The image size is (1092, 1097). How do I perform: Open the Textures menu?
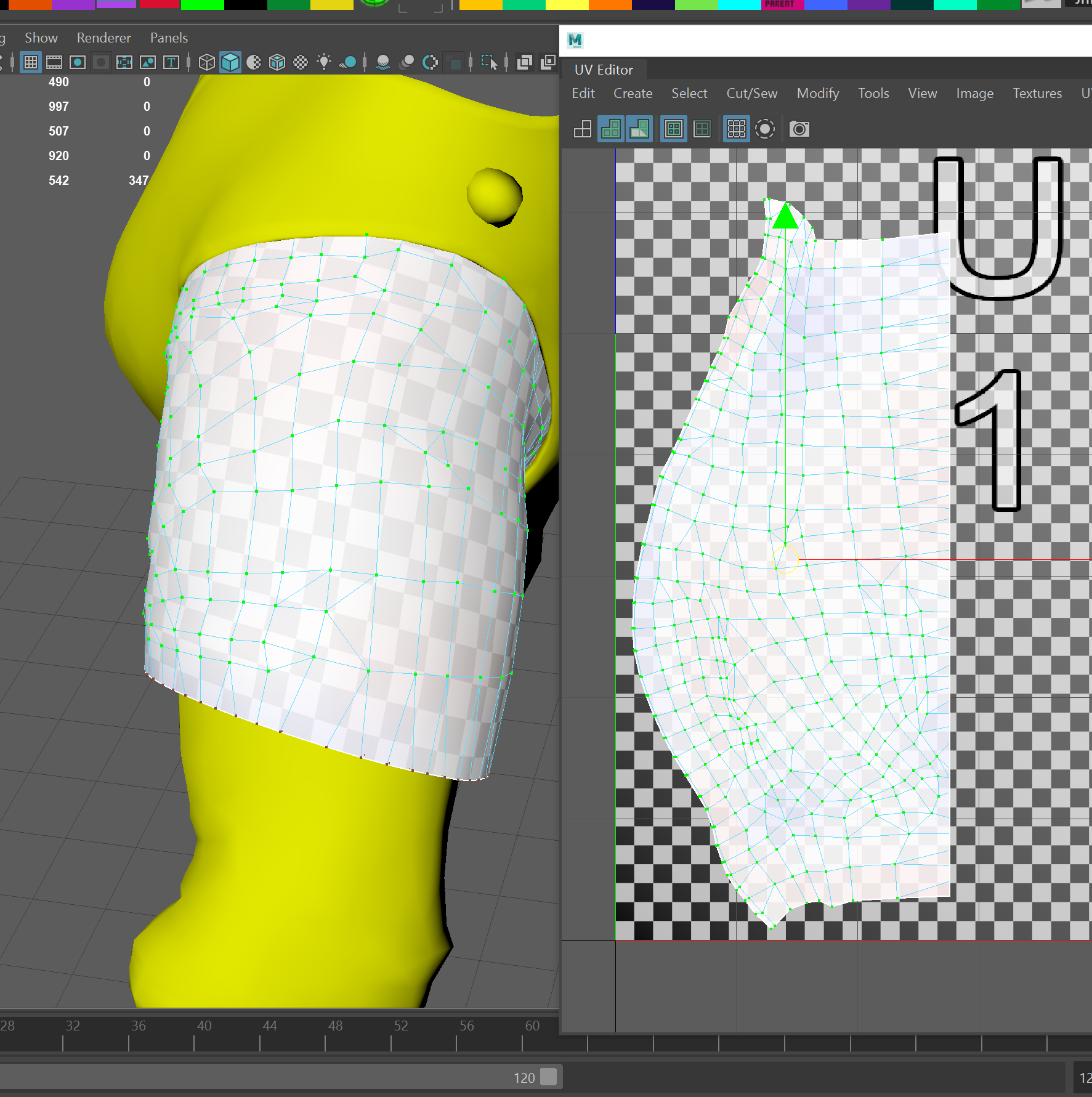(x=1037, y=93)
